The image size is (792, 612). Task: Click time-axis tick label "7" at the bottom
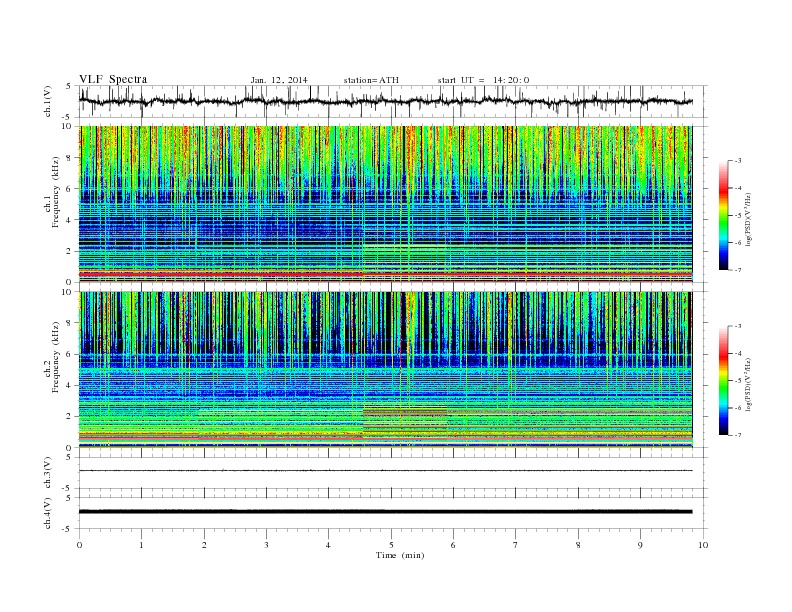coord(516,545)
